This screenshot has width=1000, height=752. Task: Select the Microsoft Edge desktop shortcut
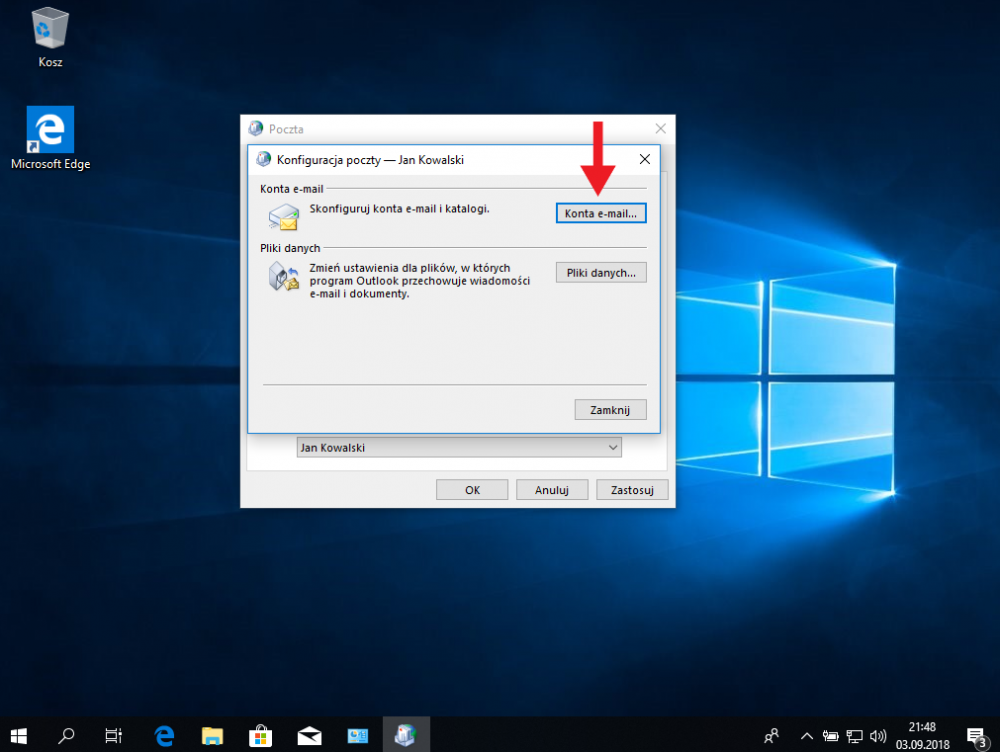(x=50, y=138)
